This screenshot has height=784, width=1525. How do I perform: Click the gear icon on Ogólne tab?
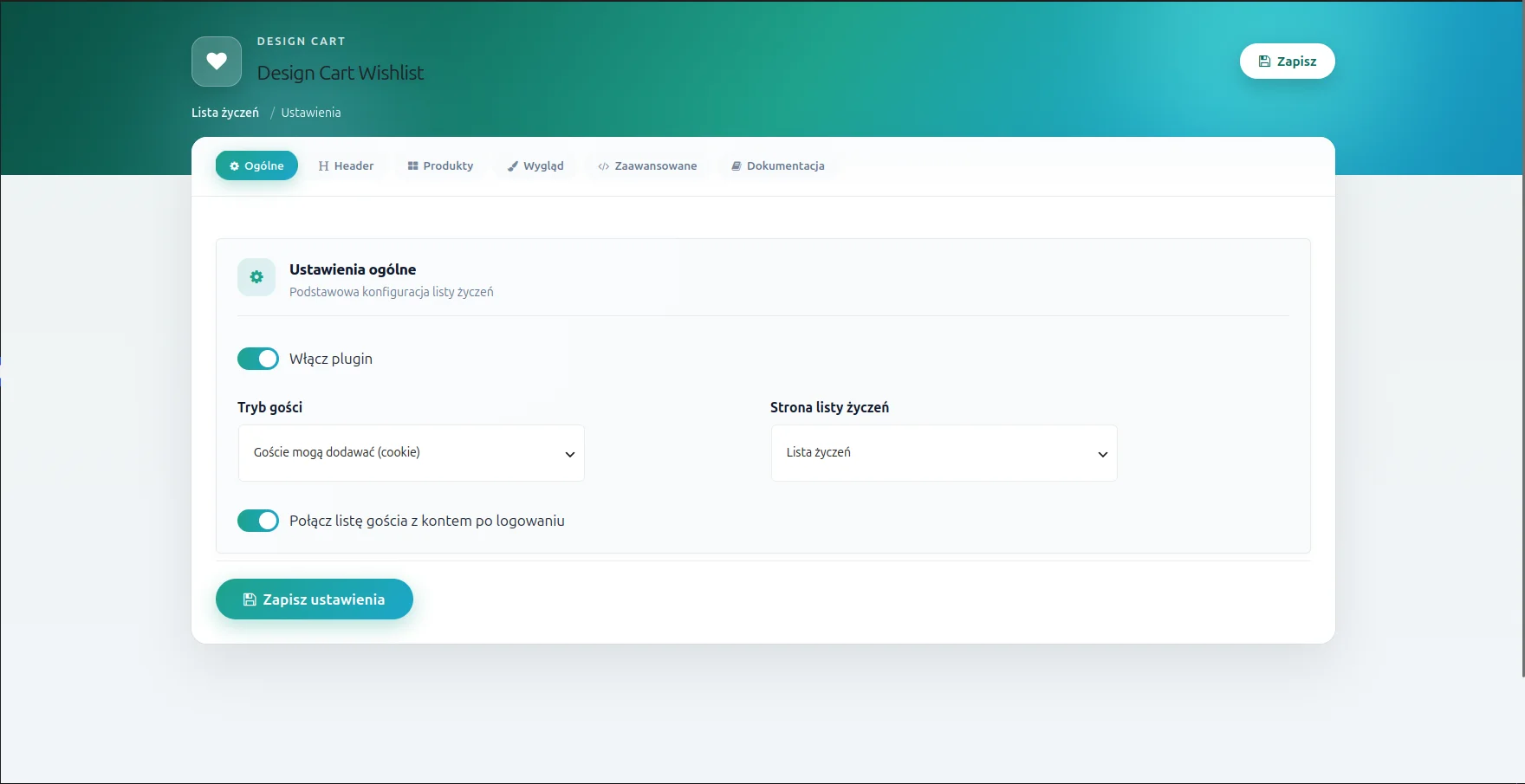tap(234, 166)
